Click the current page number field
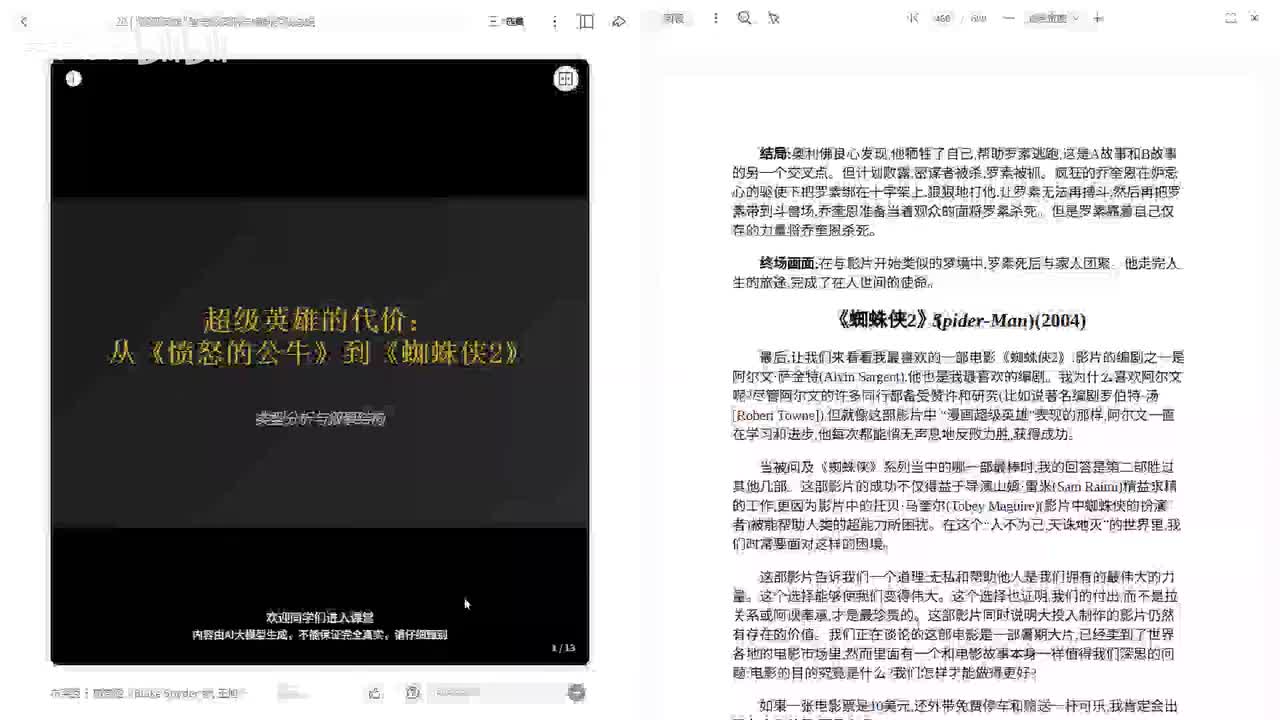1280x720 pixels. pyautogui.click(x=942, y=18)
